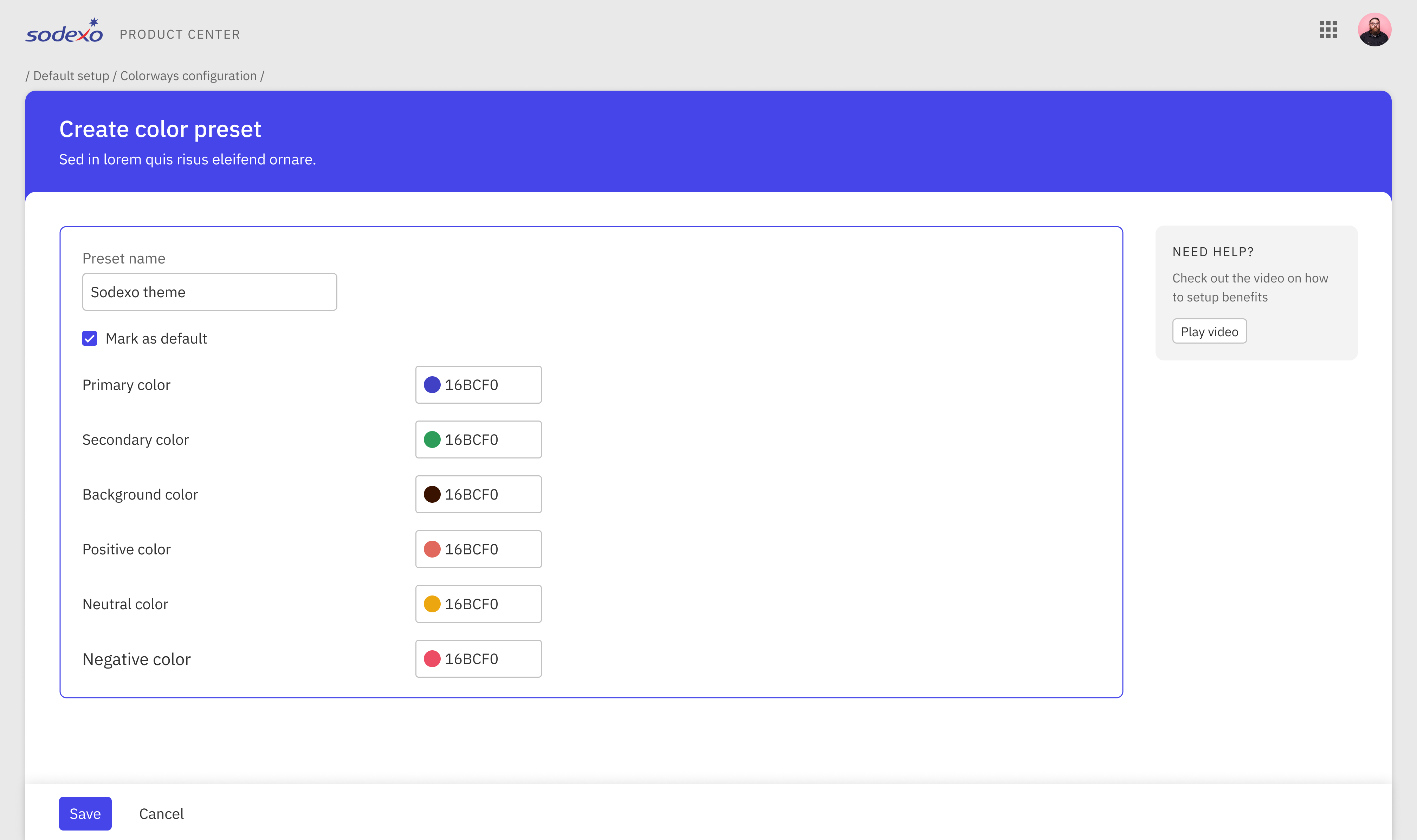Click the Secondary color green swatch

pyautogui.click(x=432, y=440)
